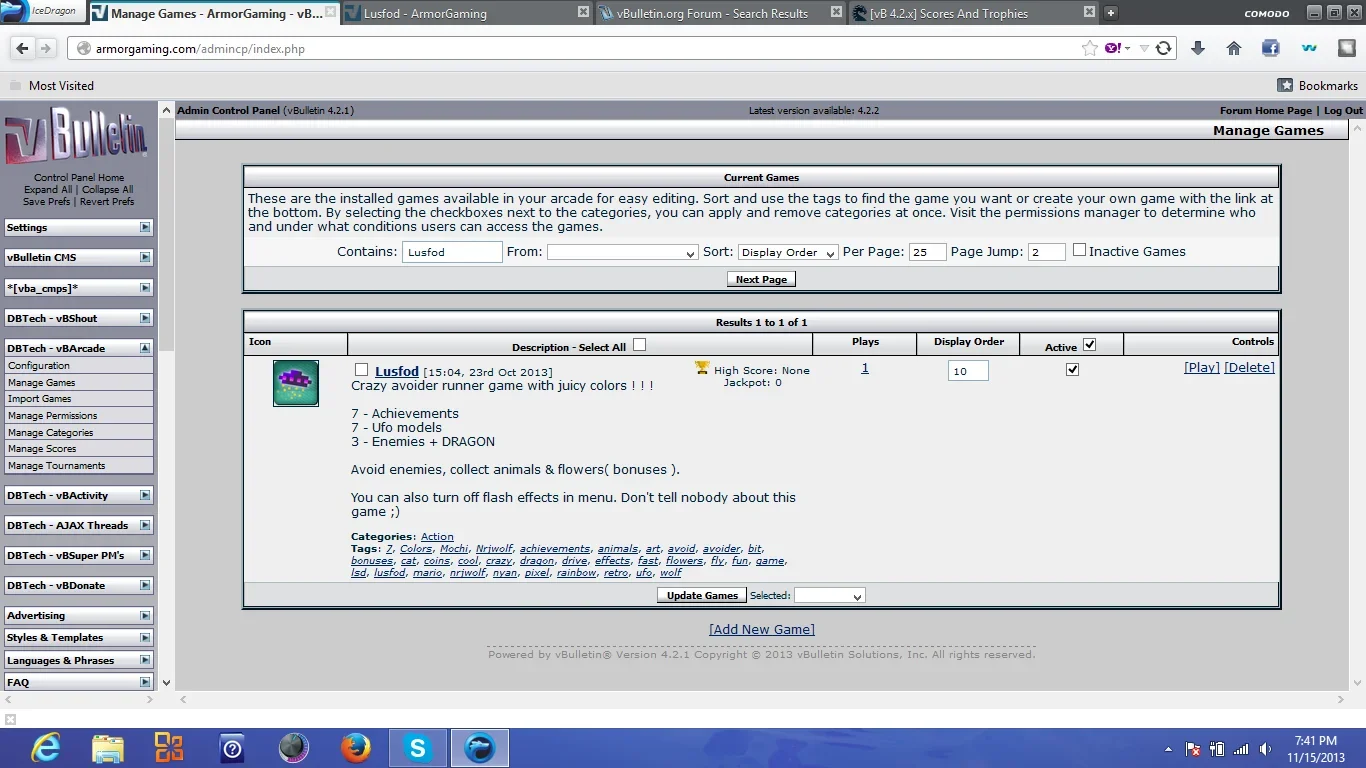Viewport: 1366px width, 768px height.
Task: Click the network signal tray icon
Action: 1241,749
